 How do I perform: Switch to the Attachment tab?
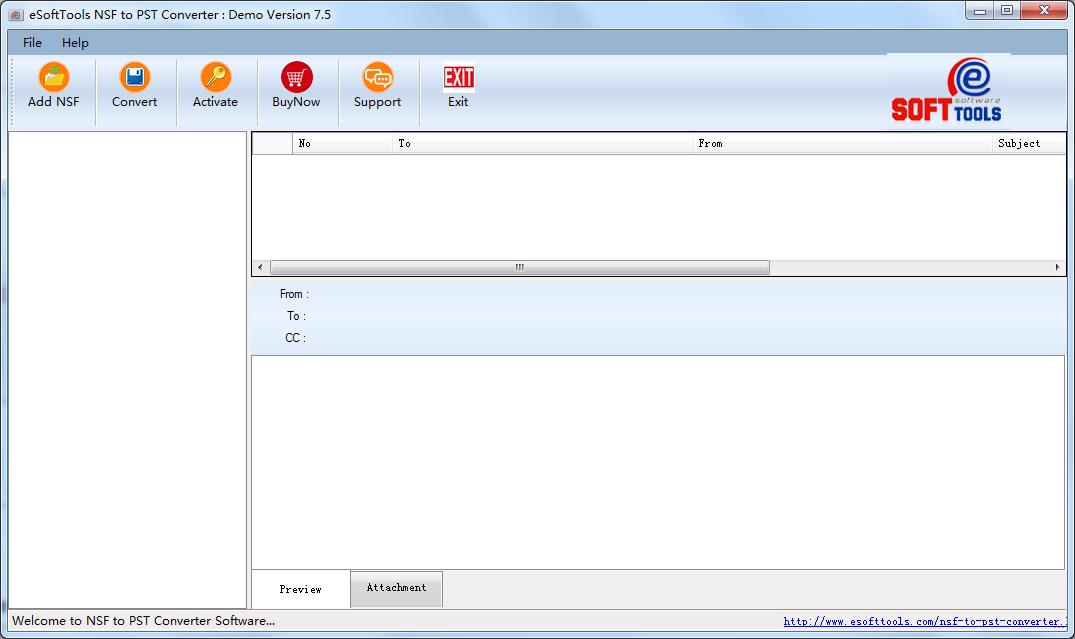click(x=396, y=588)
